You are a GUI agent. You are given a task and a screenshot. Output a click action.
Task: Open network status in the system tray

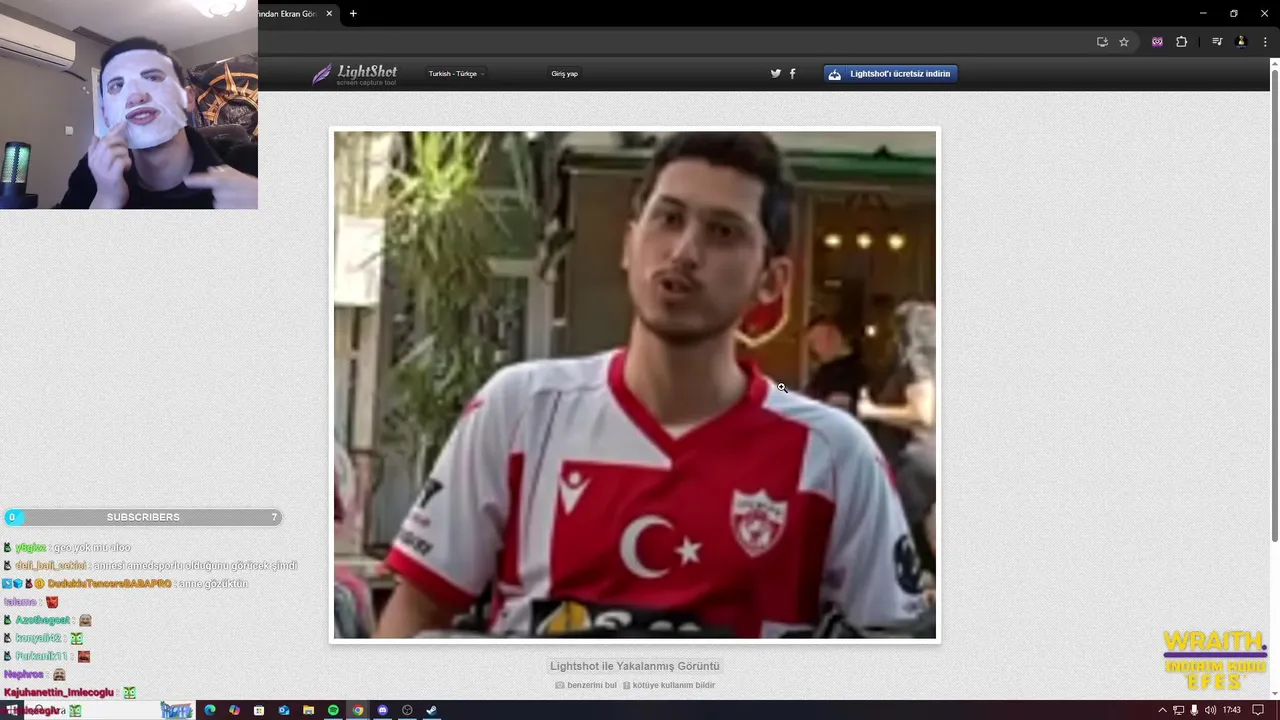[1179, 710]
